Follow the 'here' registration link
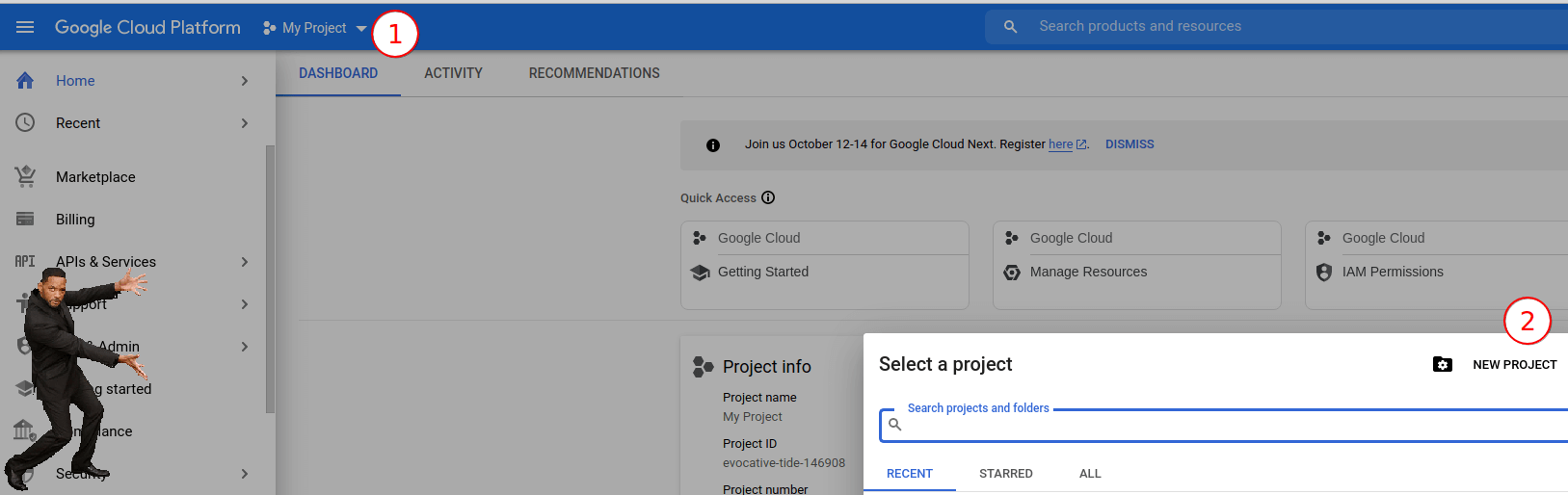 pyautogui.click(x=1060, y=144)
